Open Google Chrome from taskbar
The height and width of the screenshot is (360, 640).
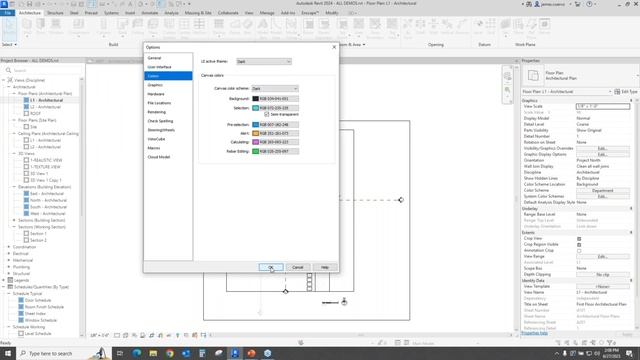[x=169, y=353]
